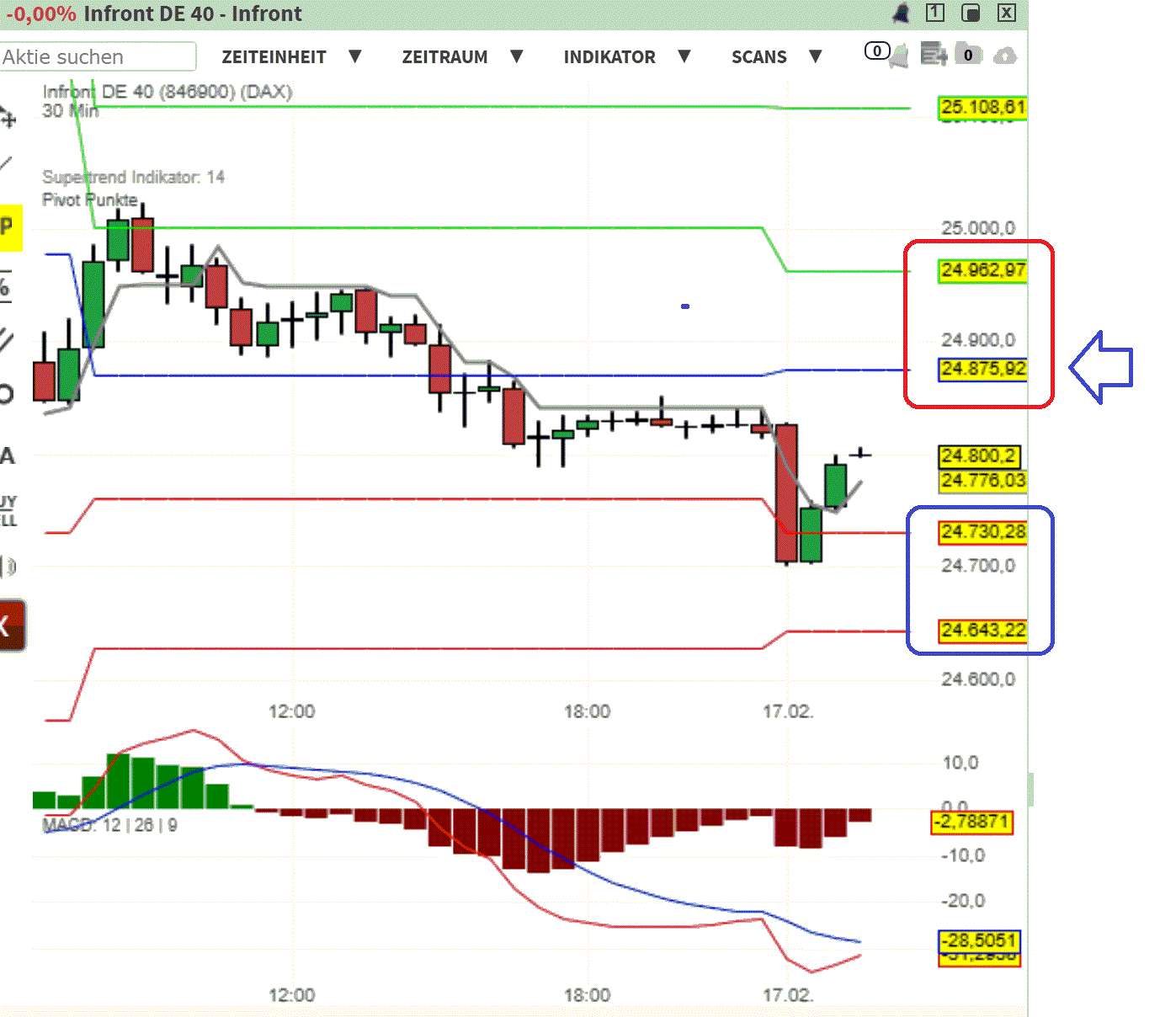Click the cloud sync icon
Screen dimensions: 1176x1017
click(1005, 55)
